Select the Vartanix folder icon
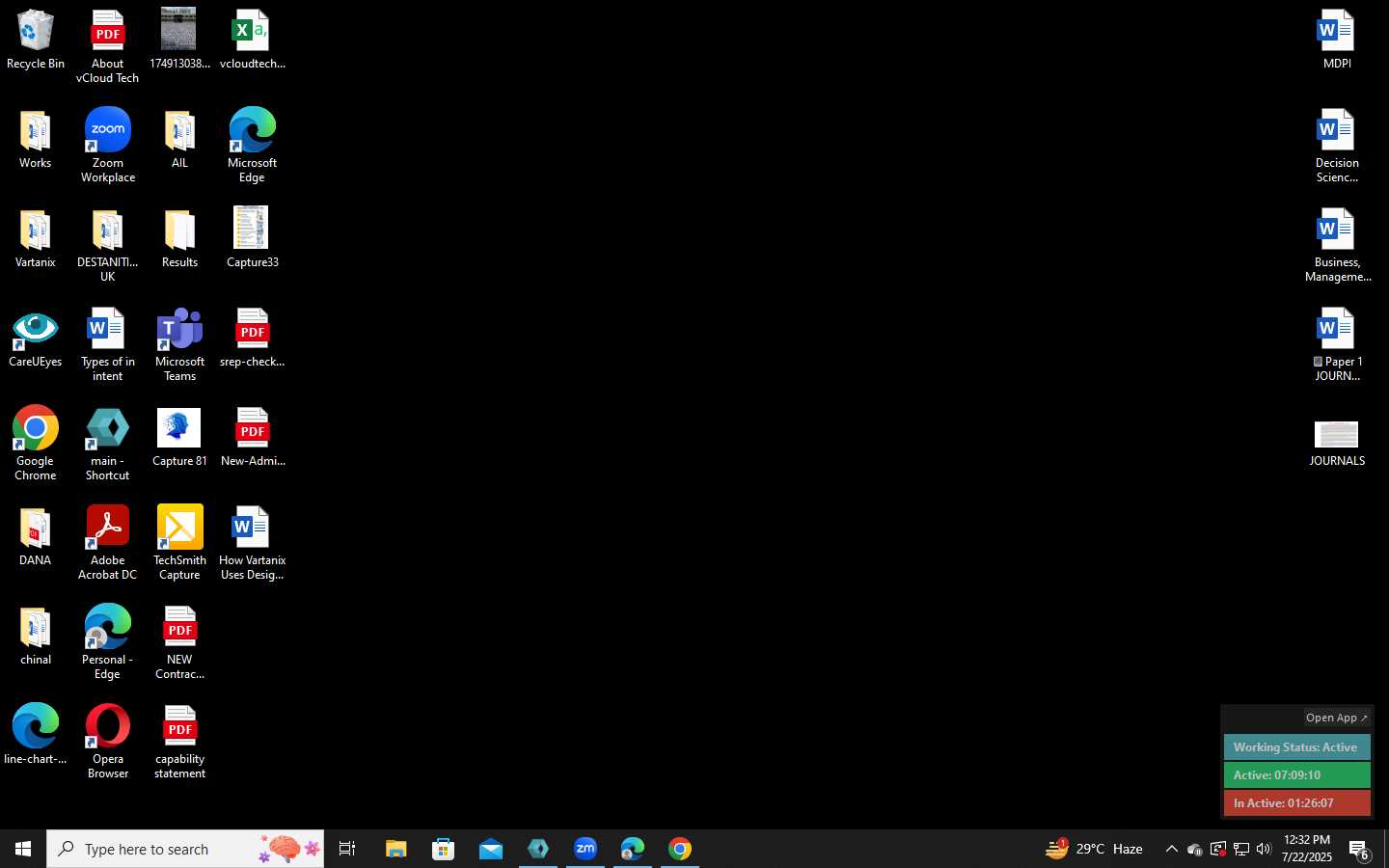1389x868 pixels. pos(36,239)
